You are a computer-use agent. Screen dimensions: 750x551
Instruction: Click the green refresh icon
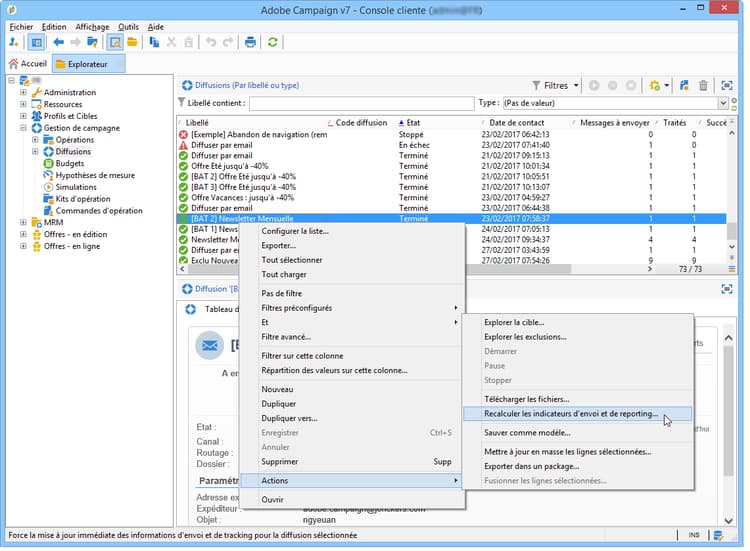pyautogui.click(x=273, y=42)
